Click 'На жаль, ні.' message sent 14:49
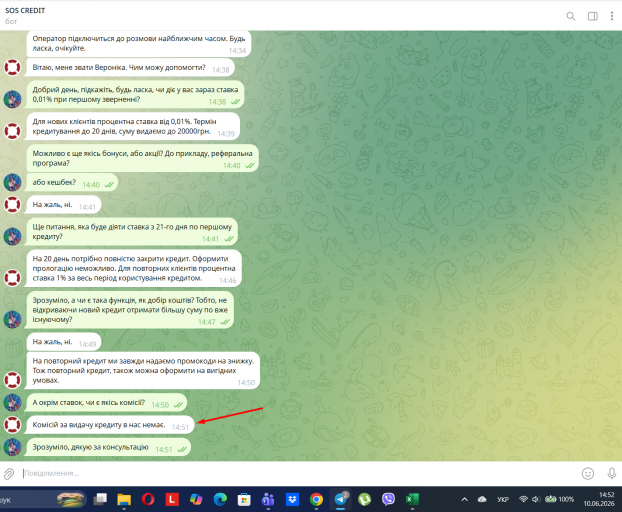Screen dimensions: 622x512 point(64,342)
